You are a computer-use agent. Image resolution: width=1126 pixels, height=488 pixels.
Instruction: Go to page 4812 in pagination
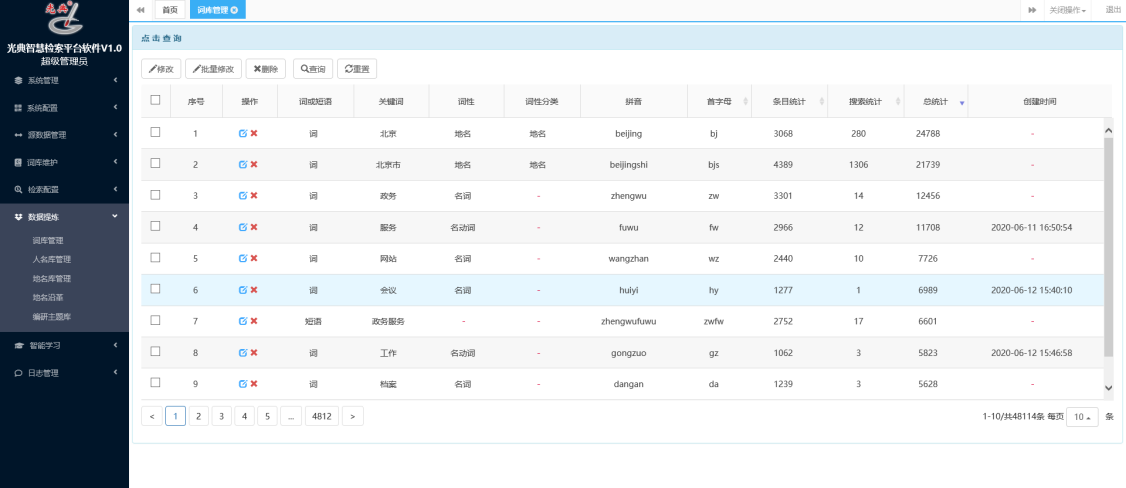(321, 416)
